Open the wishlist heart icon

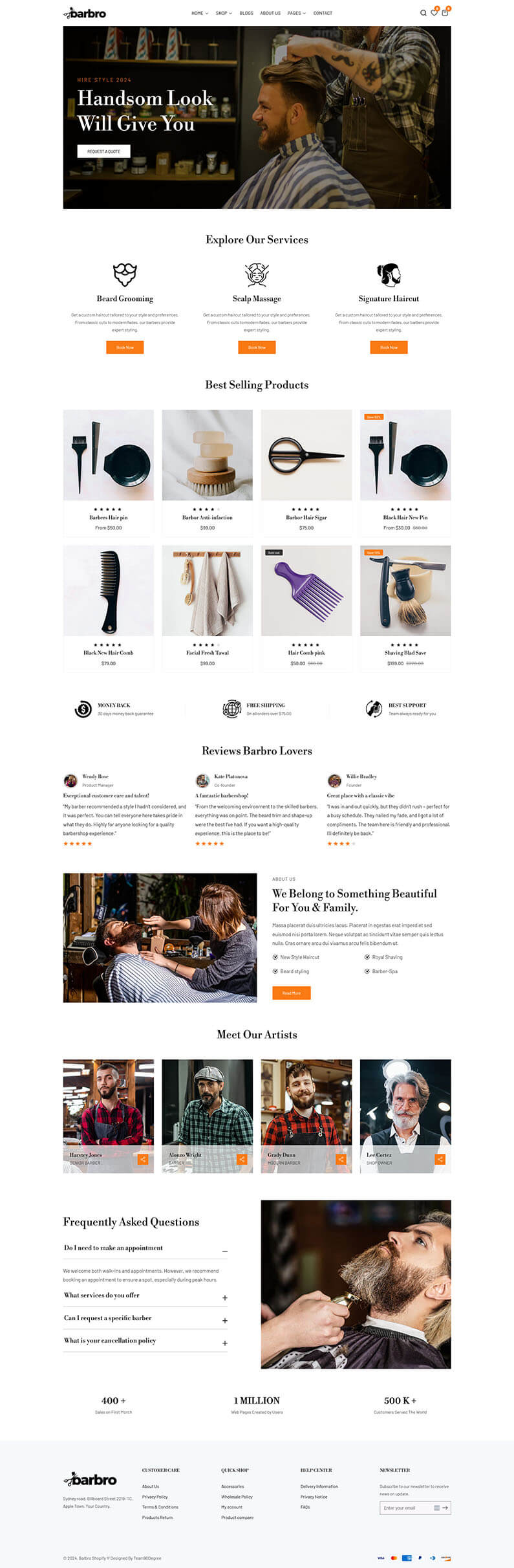(x=434, y=12)
